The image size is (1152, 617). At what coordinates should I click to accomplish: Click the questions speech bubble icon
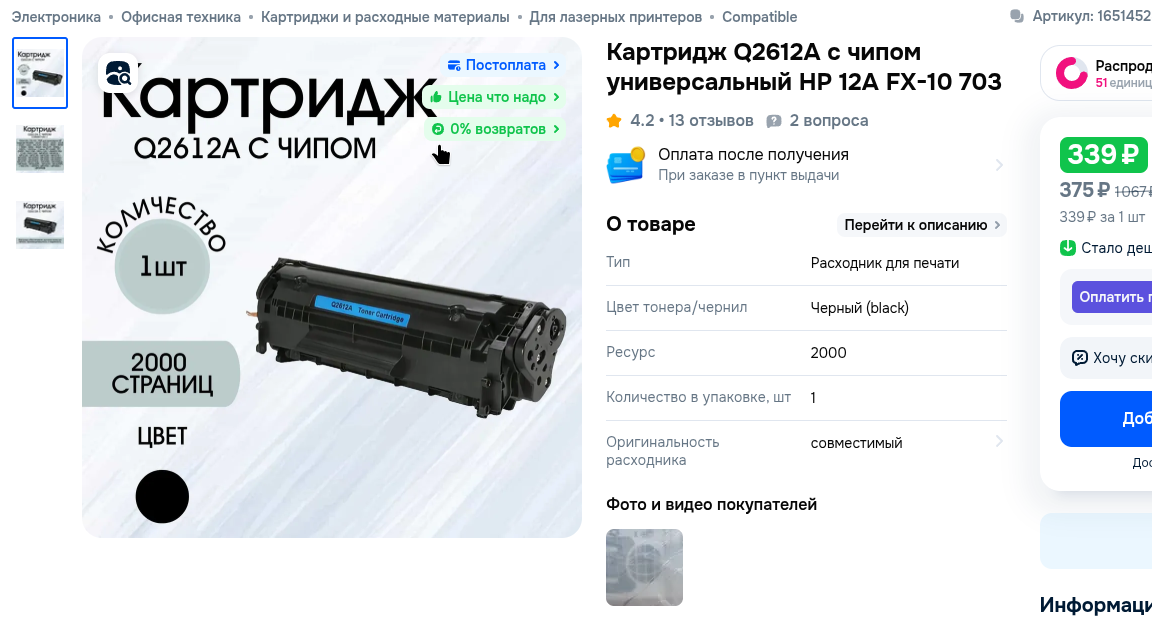coord(774,121)
